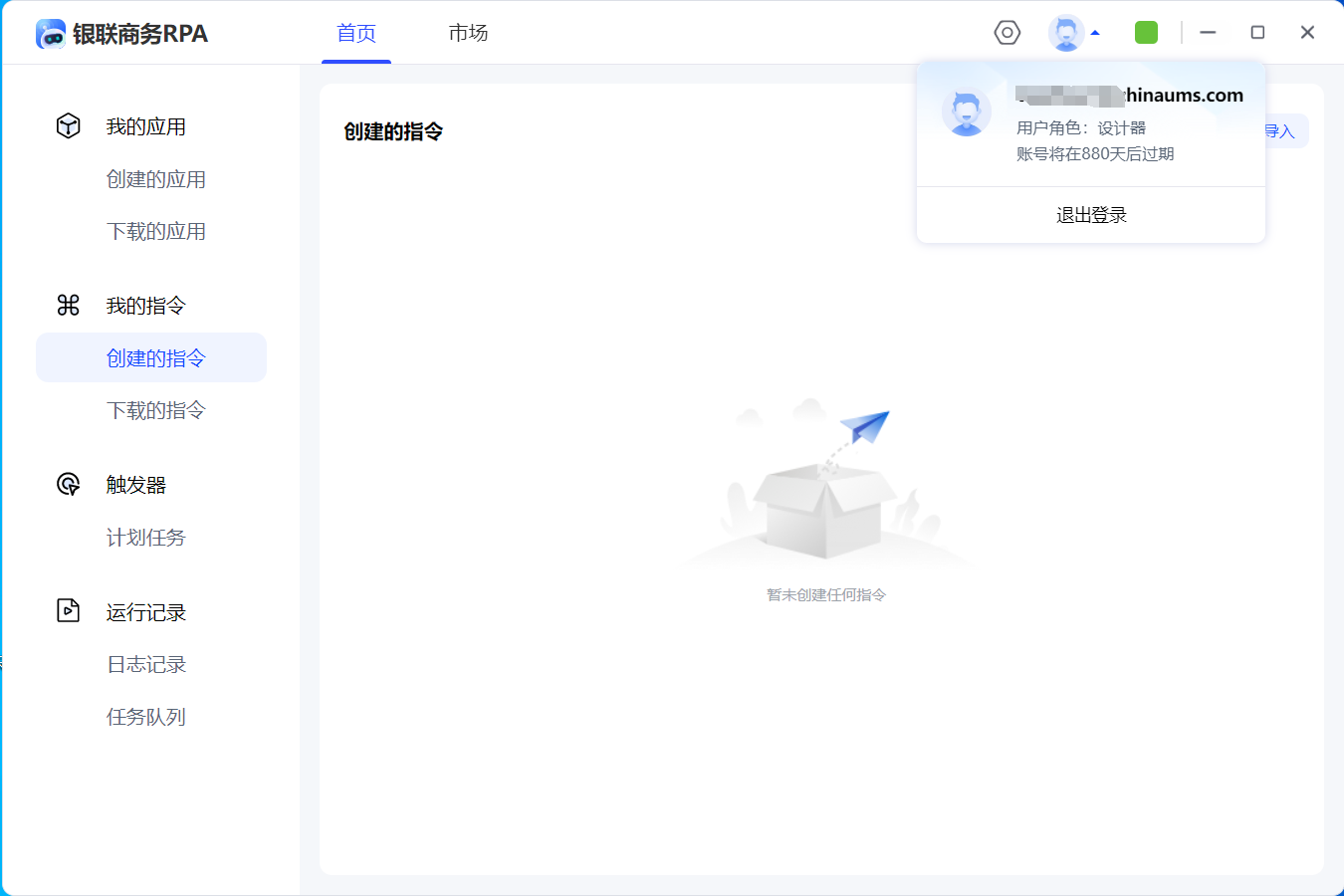Click 退出登录 to log out
This screenshot has height=896, width=1344.
tap(1091, 215)
